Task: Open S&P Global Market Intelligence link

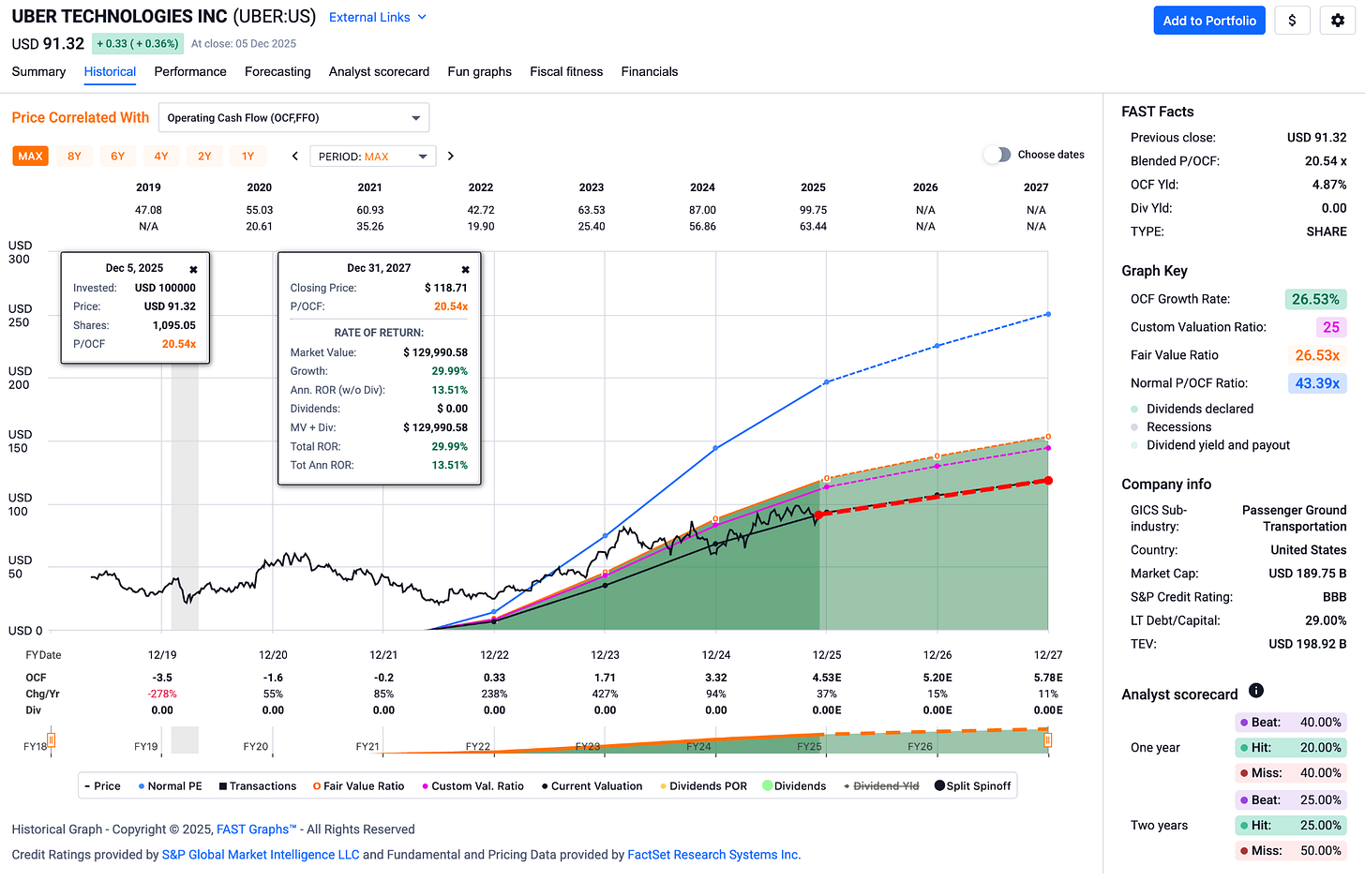Action: (x=261, y=855)
